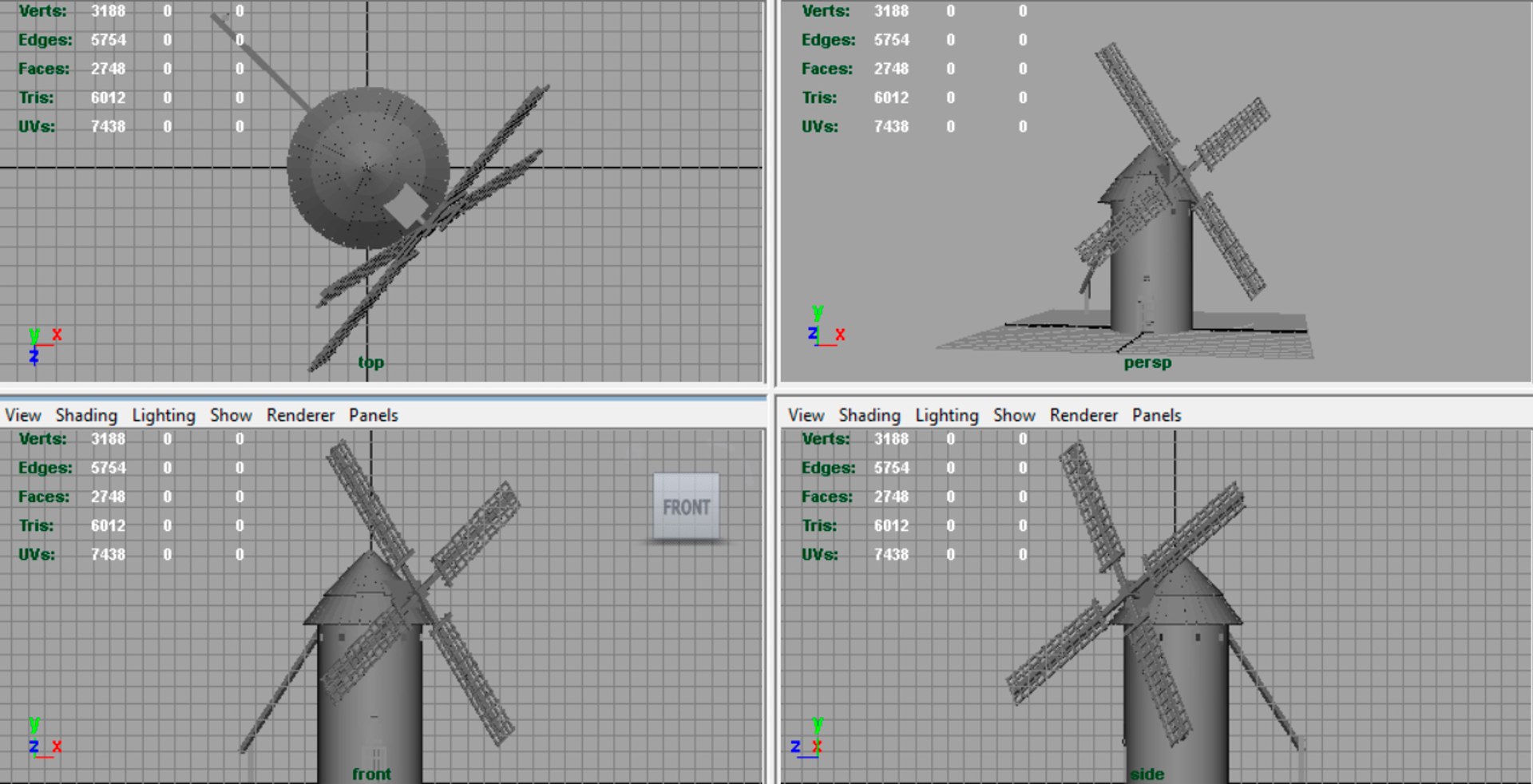Click the UVs count 7438 in top viewport
The image size is (1533, 784).
pyautogui.click(x=108, y=126)
